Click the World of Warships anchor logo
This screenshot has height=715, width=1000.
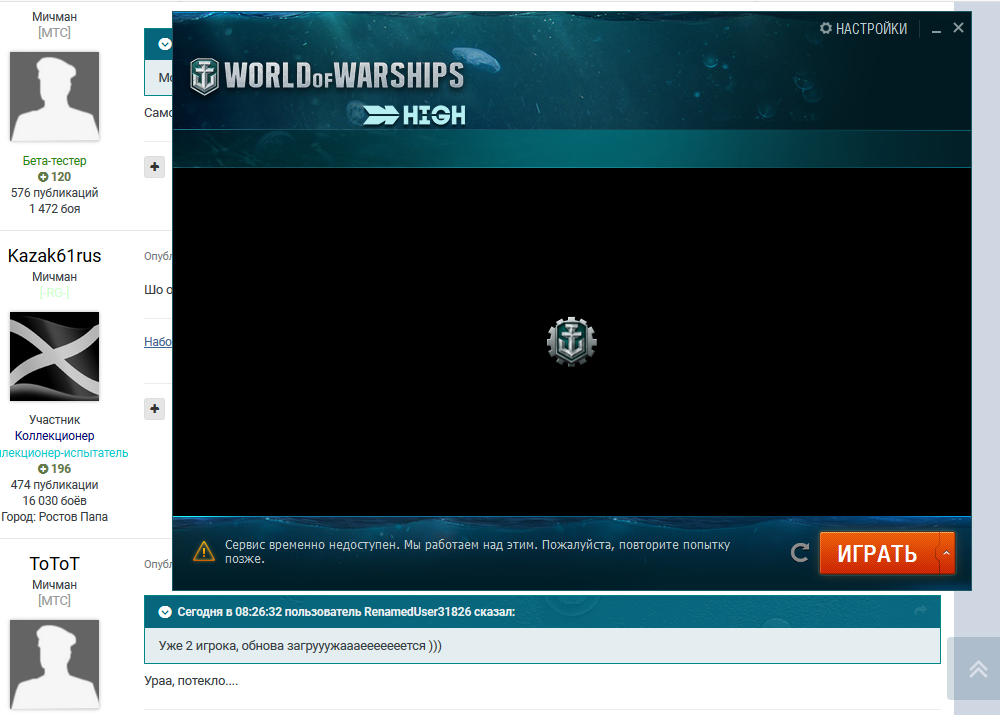(204, 76)
